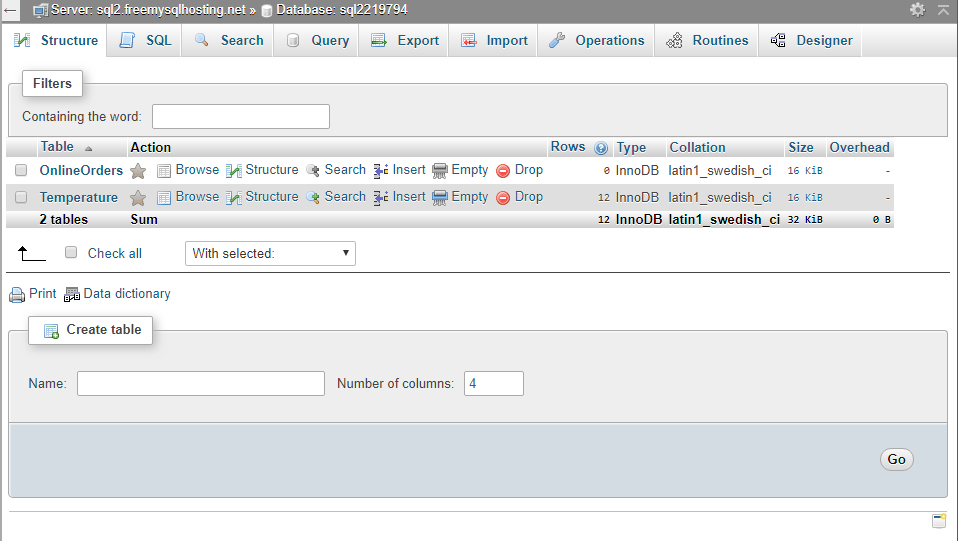The width and height of the screenshot is (958, 541).
Task: Tick the Temperature row checkbox
Action: (x=21, y=197)
